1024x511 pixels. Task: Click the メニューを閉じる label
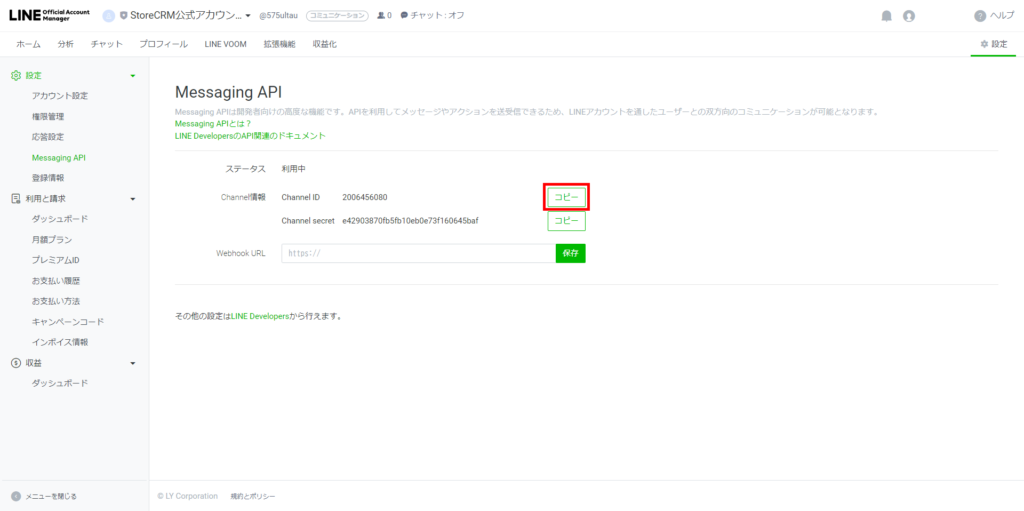51,497
